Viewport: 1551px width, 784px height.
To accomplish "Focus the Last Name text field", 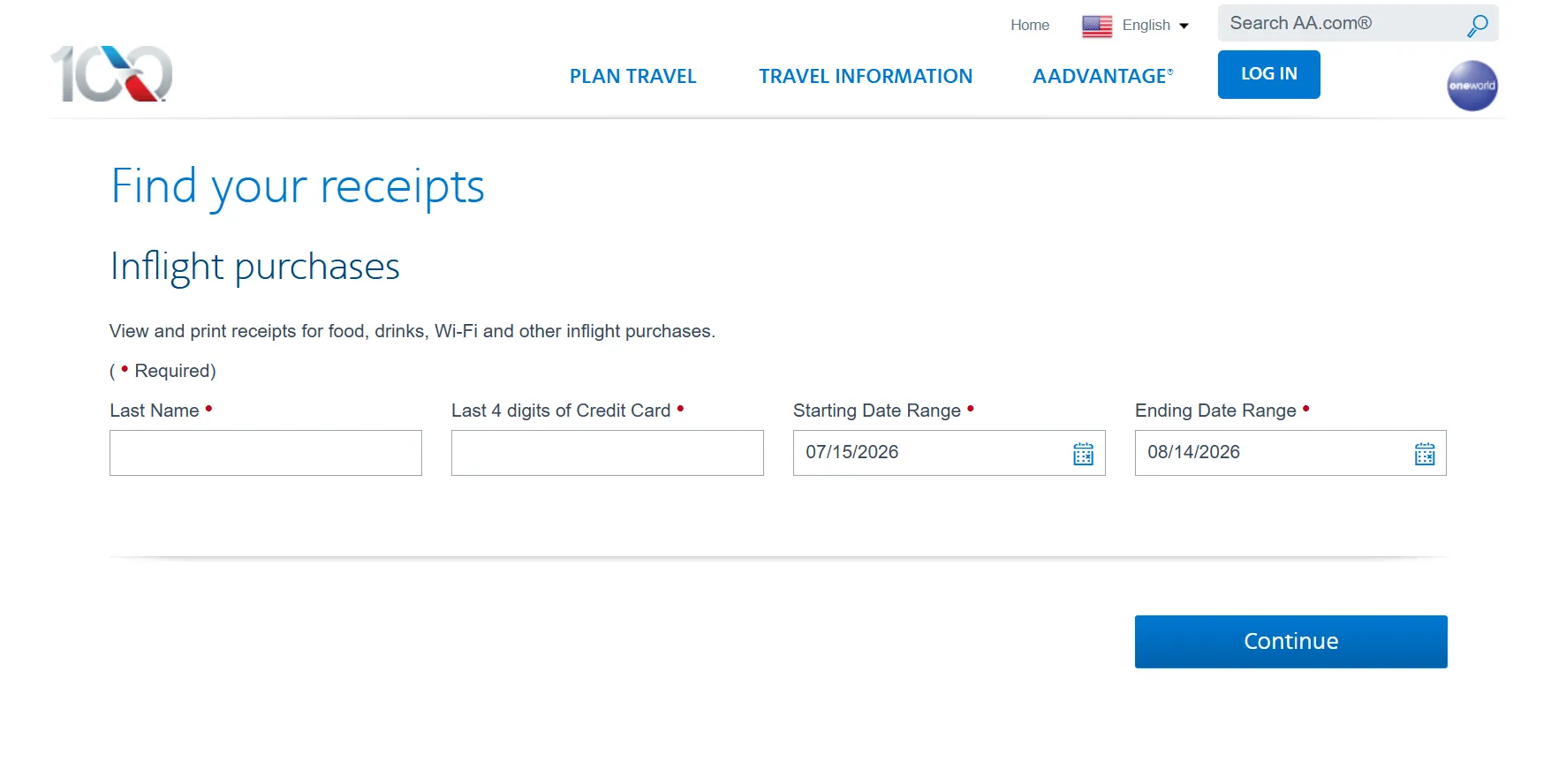I will (x=266, y=453).
